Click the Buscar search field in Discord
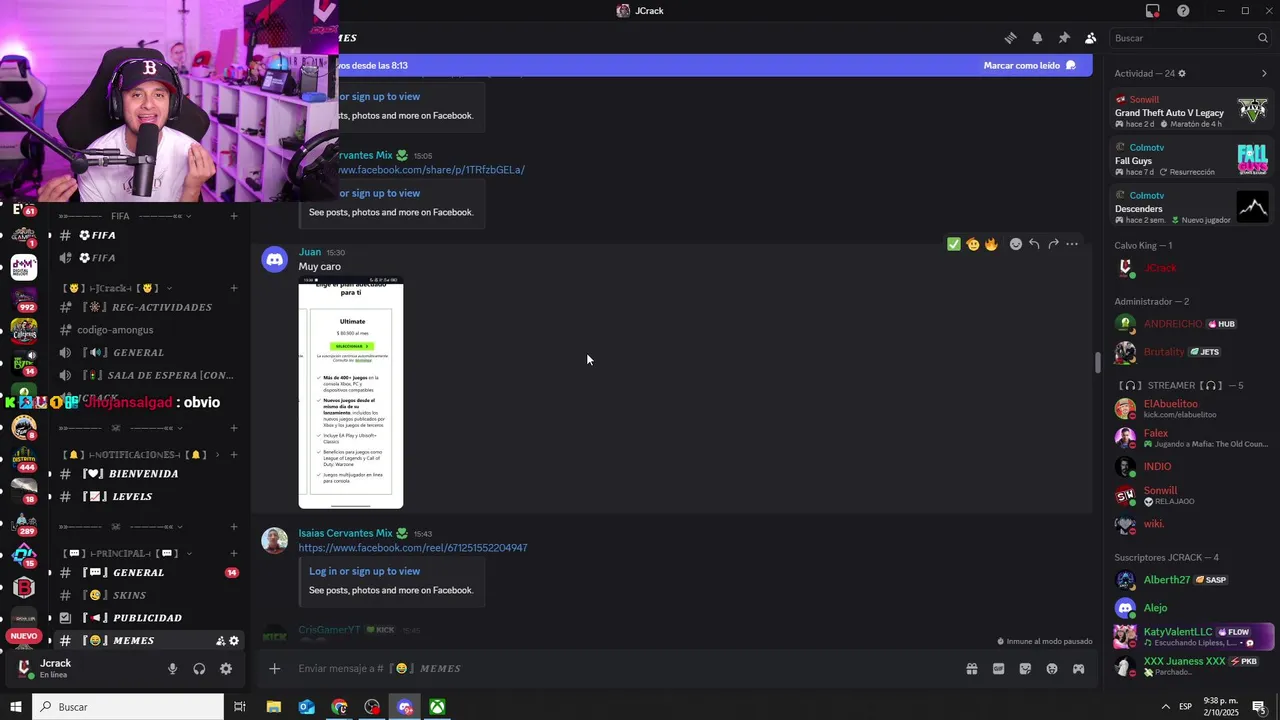The height and width of the screenshot is (720, 1280). click(x=1190, y=38)
